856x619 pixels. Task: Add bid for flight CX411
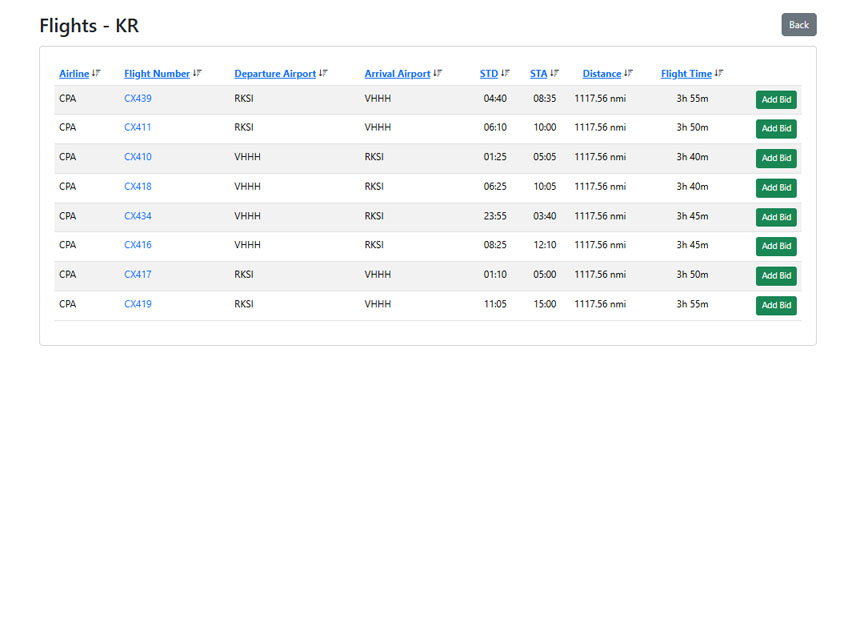click(x=776, y=128)
